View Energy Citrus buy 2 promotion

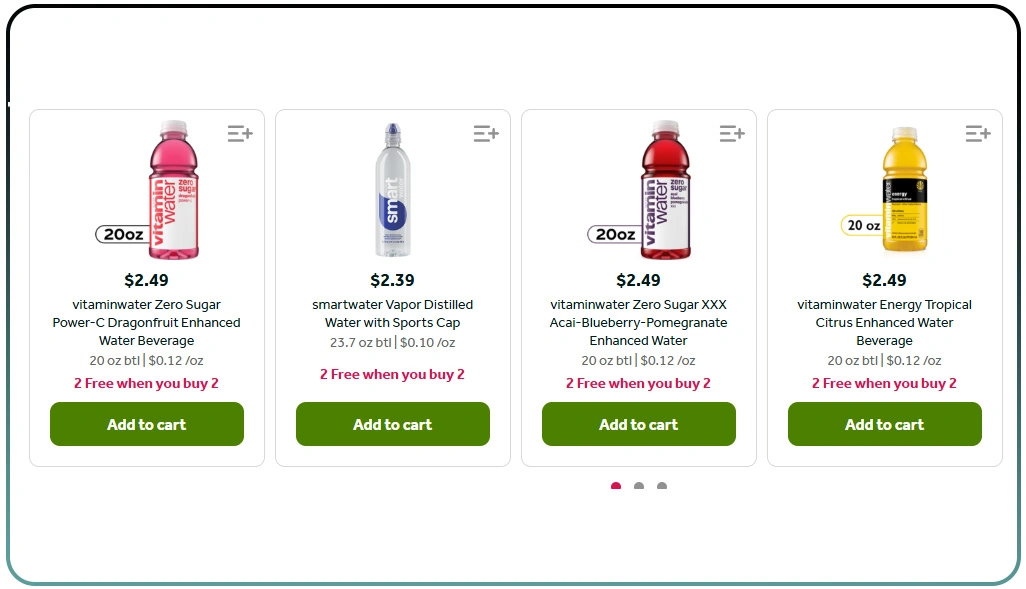pos(884,383)
